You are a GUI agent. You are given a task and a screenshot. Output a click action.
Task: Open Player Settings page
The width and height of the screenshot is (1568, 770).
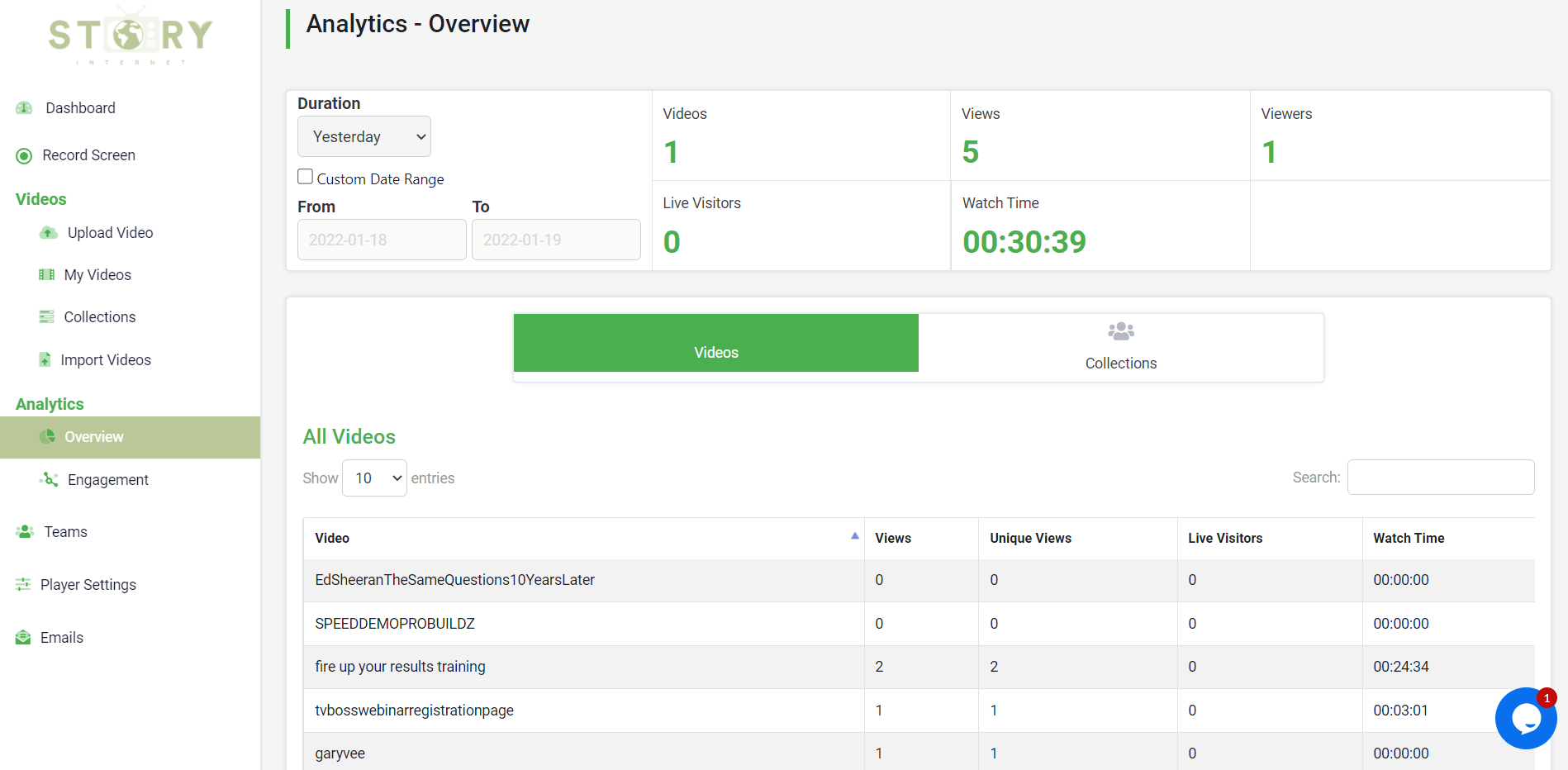coord(88,585)
